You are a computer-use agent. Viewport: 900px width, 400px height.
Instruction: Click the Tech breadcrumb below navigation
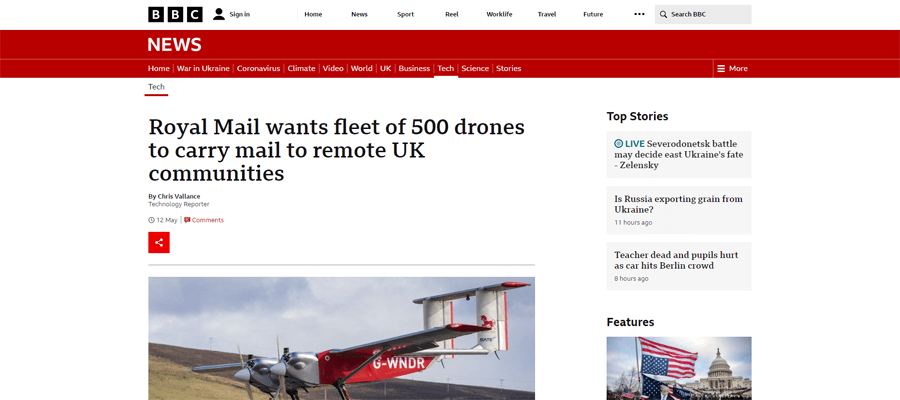156,87
